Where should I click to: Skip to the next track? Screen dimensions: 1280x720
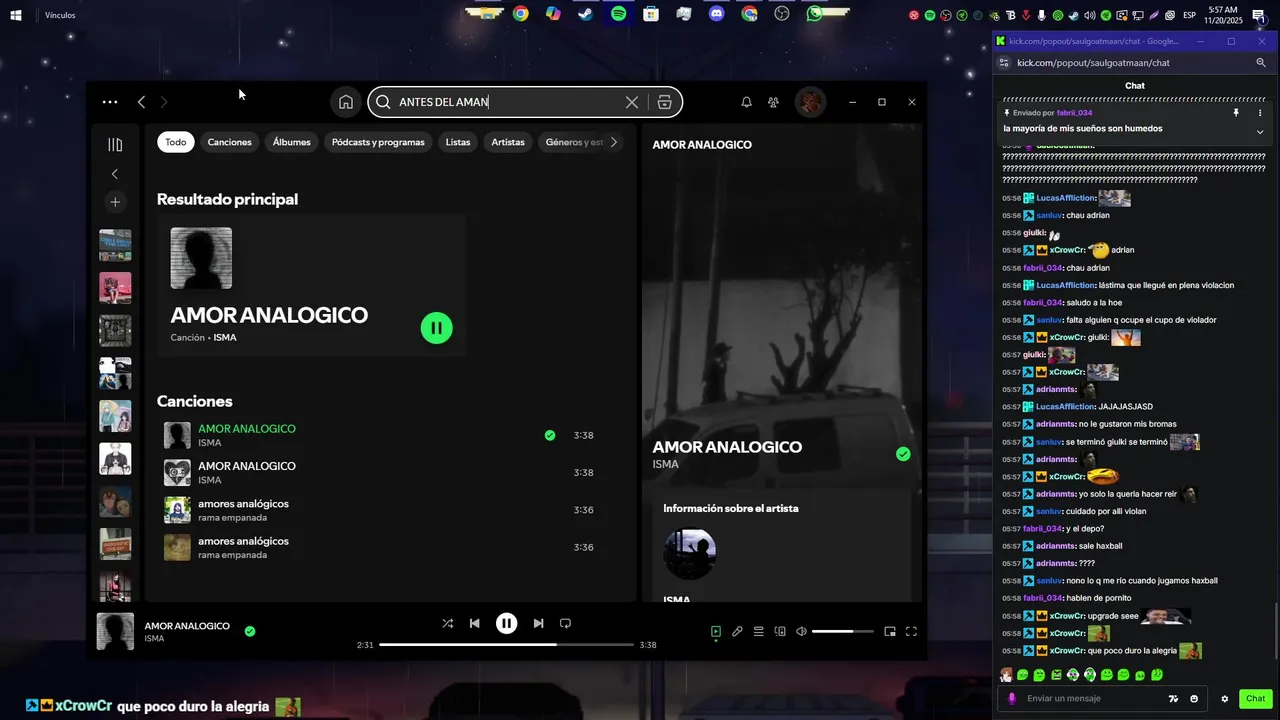(538, 623)
